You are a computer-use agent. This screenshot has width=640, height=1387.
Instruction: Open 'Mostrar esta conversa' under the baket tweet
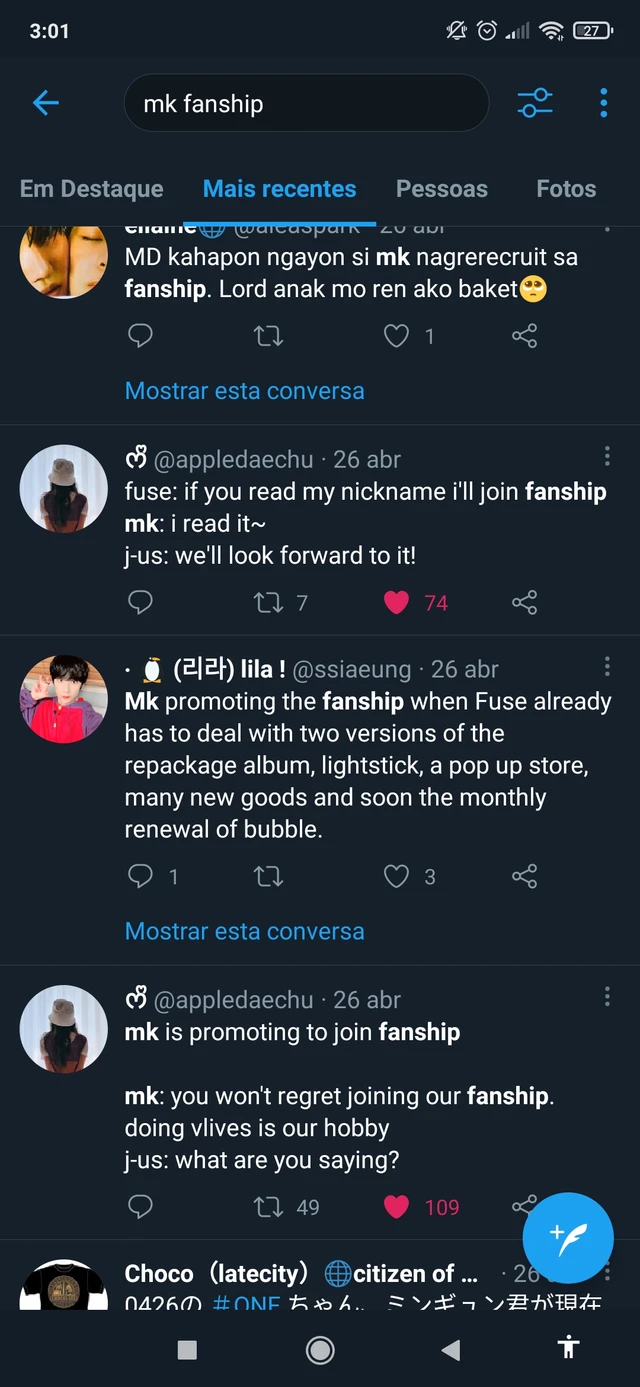[x=245, y=391]
